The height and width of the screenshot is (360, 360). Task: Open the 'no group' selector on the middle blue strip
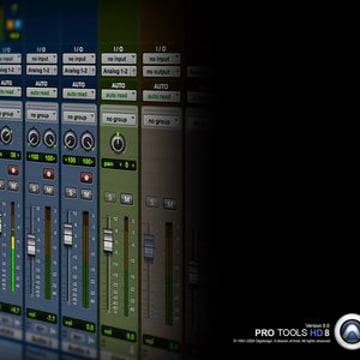tap(42, 115)
